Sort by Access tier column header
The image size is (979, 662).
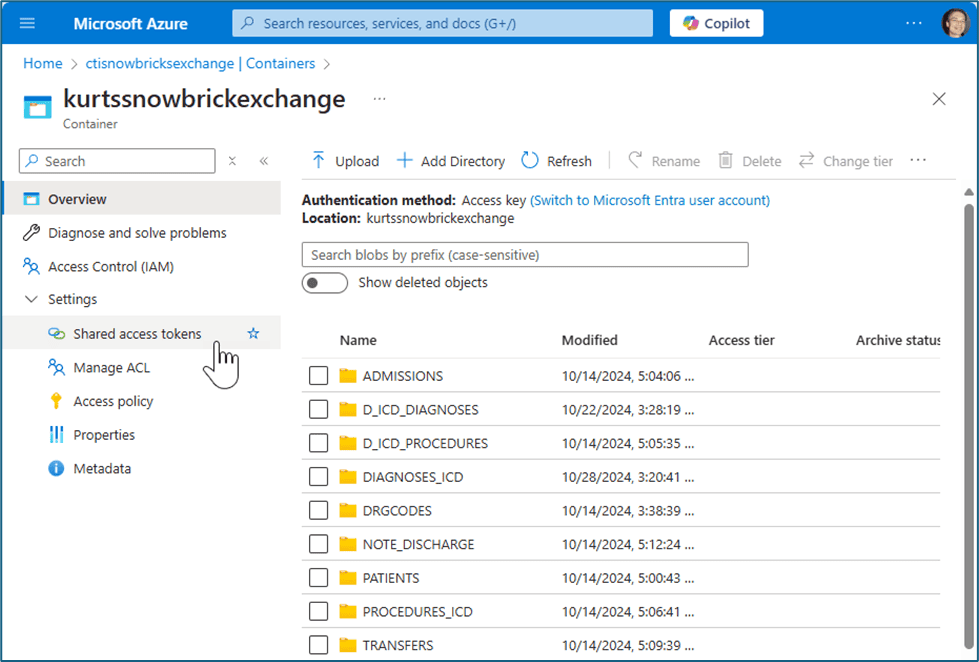[741, 340]
